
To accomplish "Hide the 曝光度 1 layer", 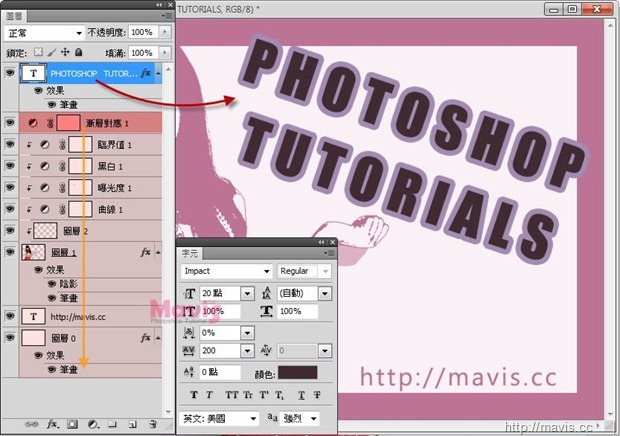I will click(10, 187).
